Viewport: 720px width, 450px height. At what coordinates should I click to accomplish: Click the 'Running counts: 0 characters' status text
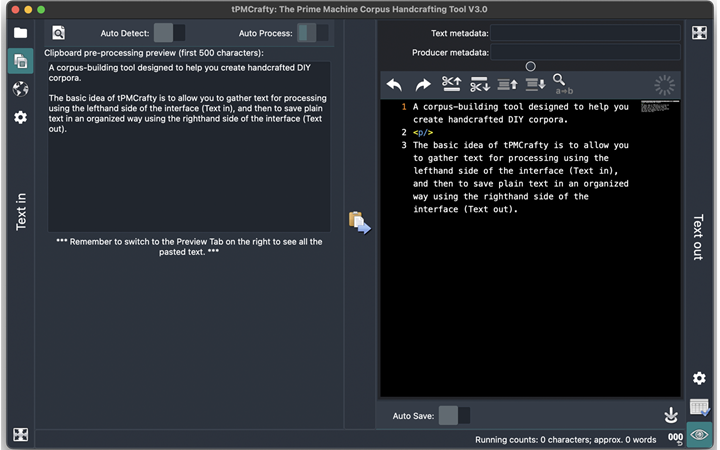565,439
